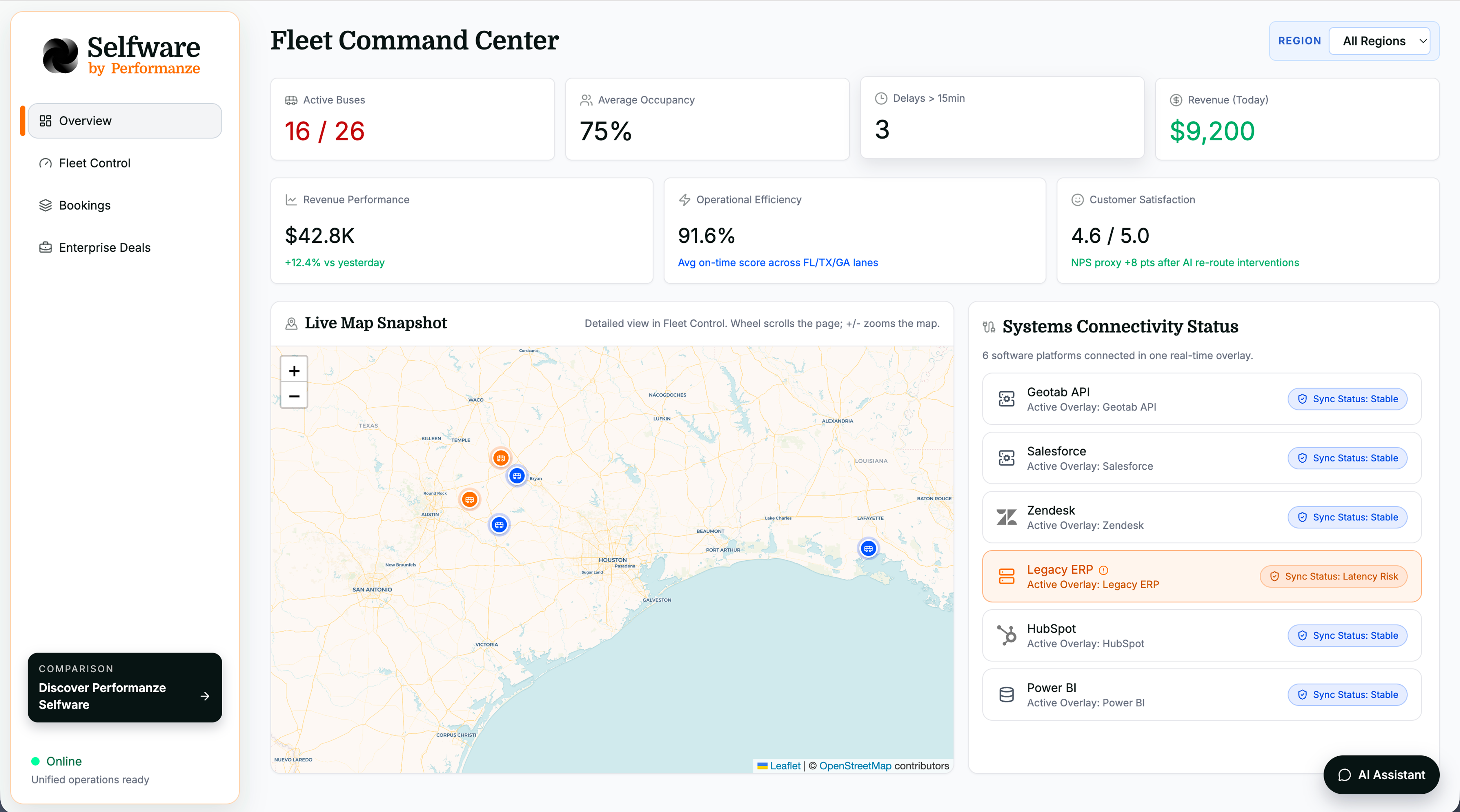The image size is (1460, 812).
Task: Zoom out the map with minus button
Action: pos(294,396)
